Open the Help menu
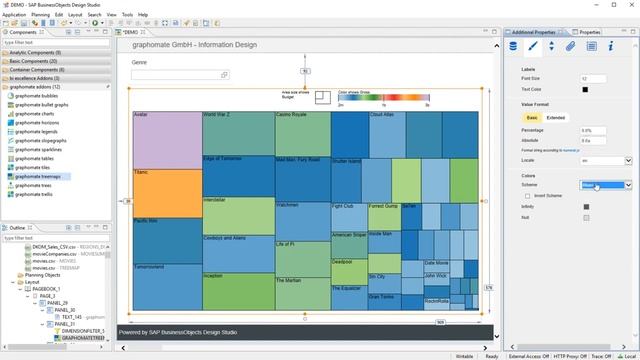This screenshot has height=360, width=640. 143,15
